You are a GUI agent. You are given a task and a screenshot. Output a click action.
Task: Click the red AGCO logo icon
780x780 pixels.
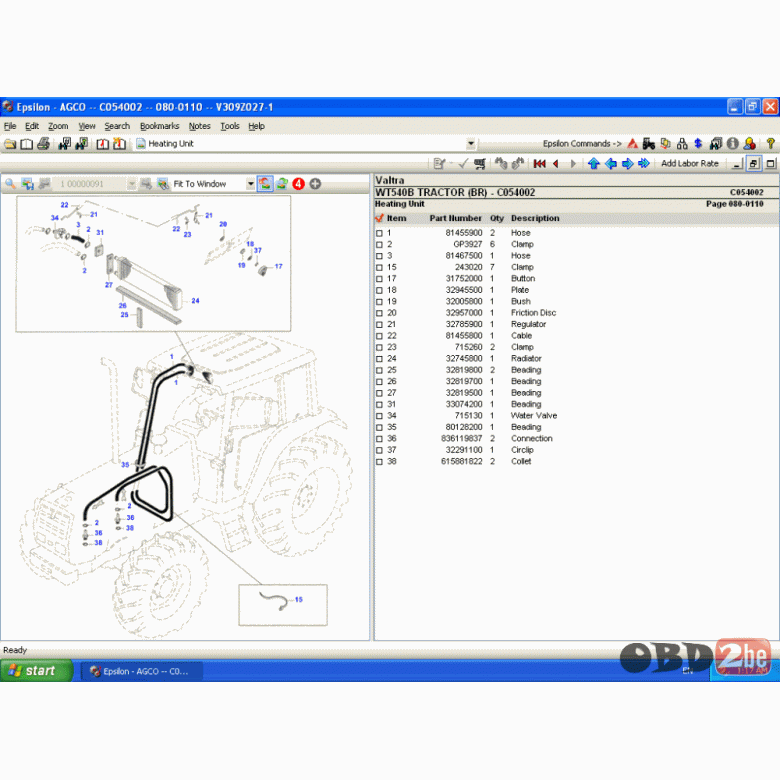click(632, 144)
